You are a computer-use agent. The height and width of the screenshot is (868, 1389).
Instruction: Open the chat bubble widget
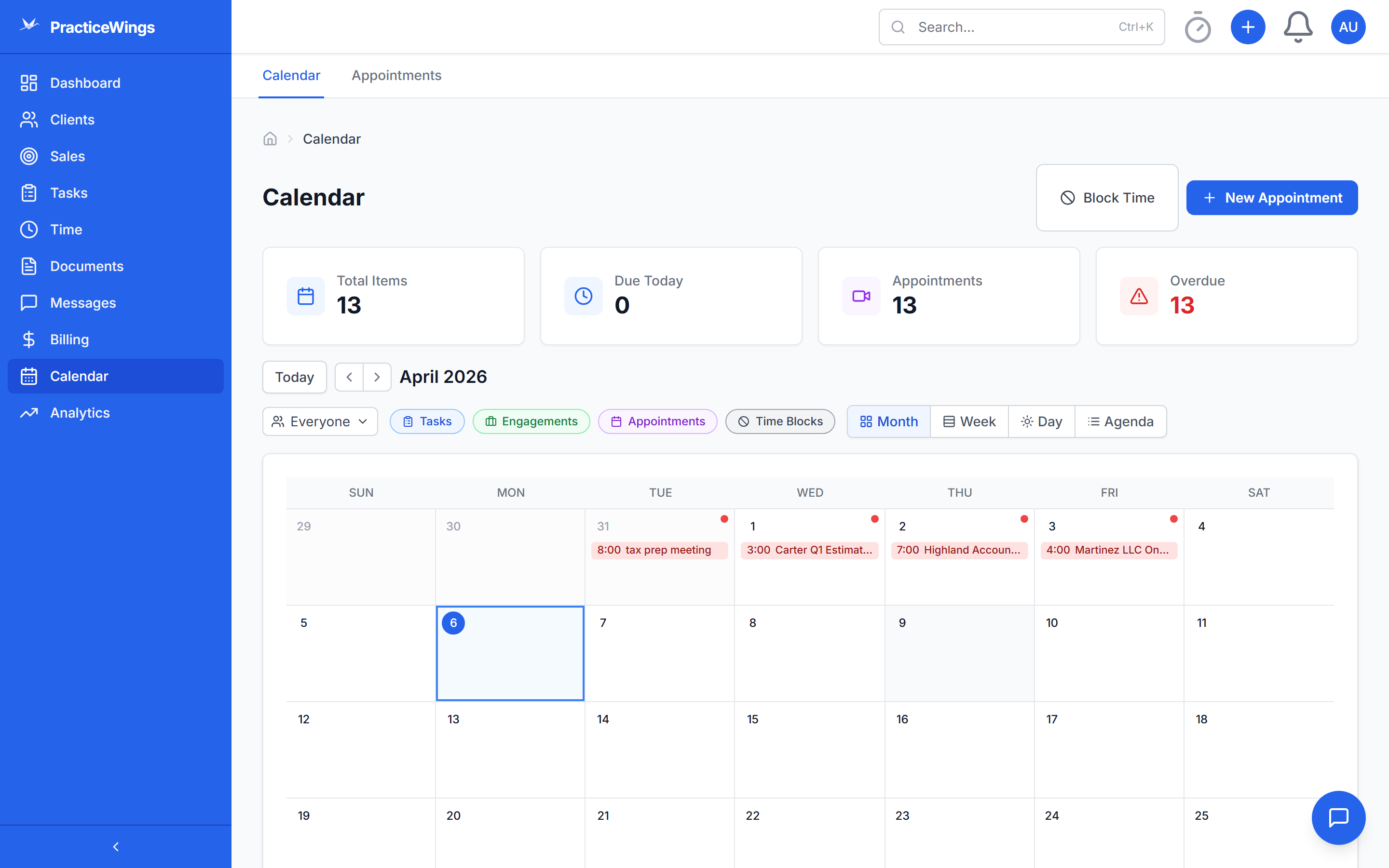(x=1338, y=817)
